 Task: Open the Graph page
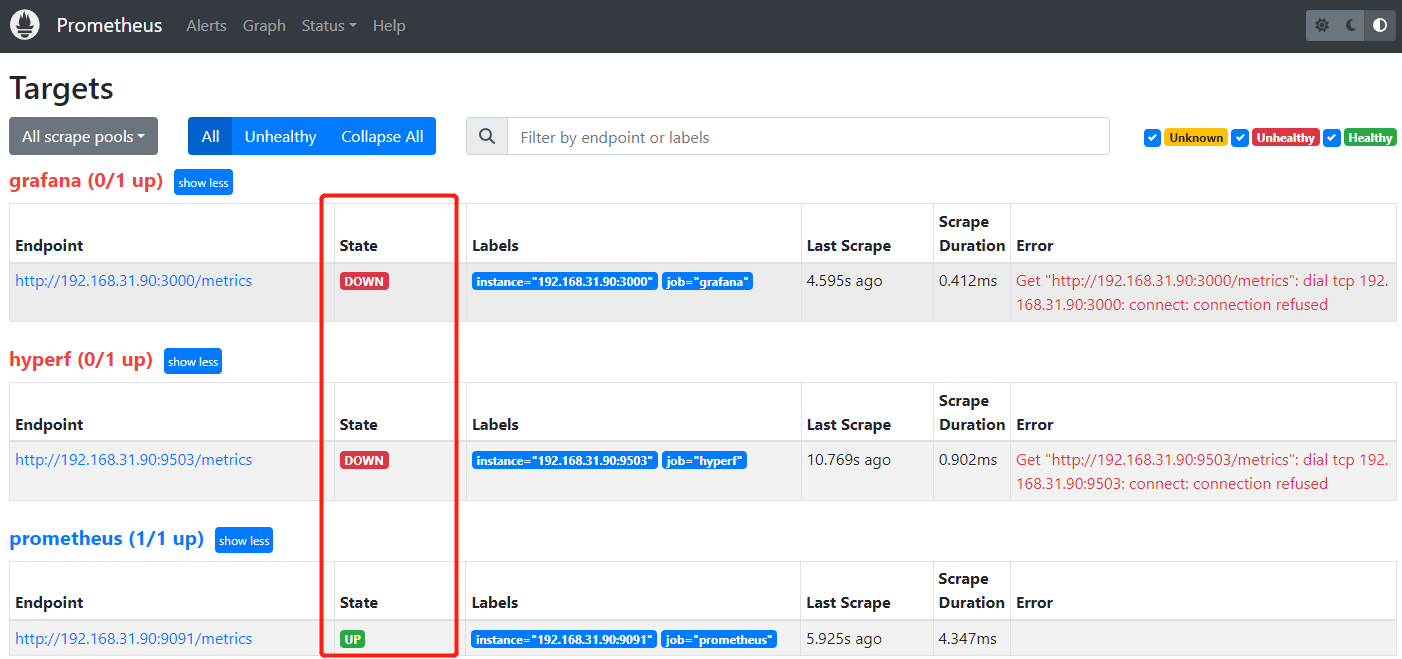(x=264, y=26)
